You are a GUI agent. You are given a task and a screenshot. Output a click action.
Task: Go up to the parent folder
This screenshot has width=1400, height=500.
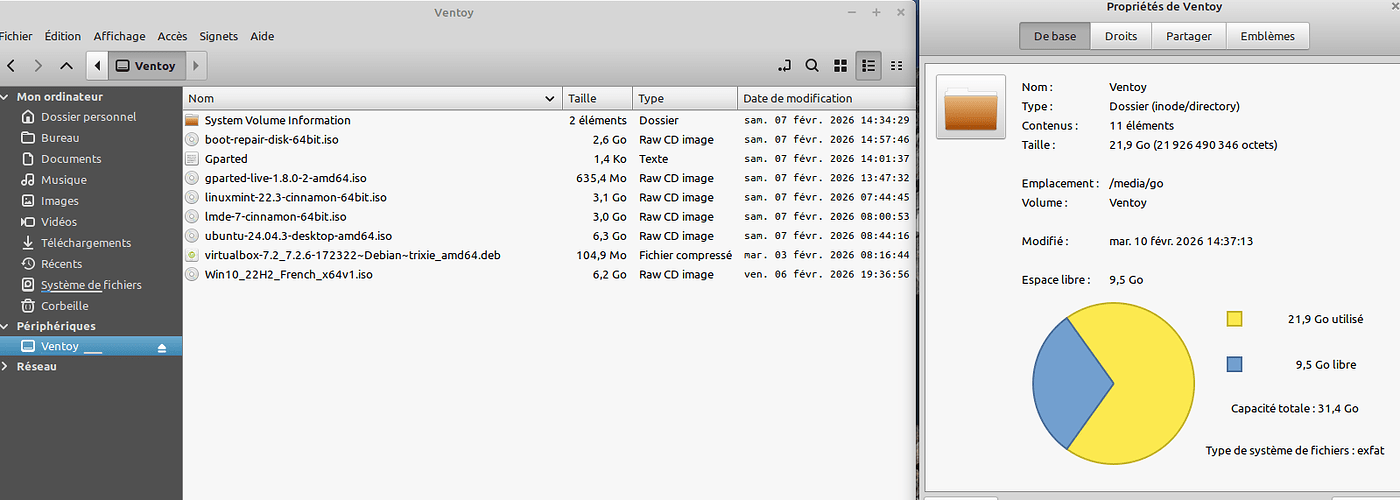coord(66,66)
